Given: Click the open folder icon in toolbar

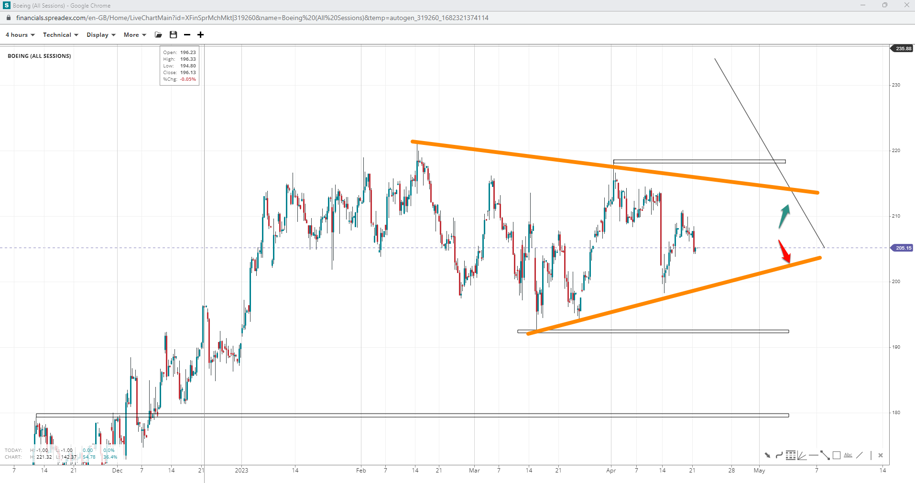Looking at the screenshot, I should coord(158,35).
